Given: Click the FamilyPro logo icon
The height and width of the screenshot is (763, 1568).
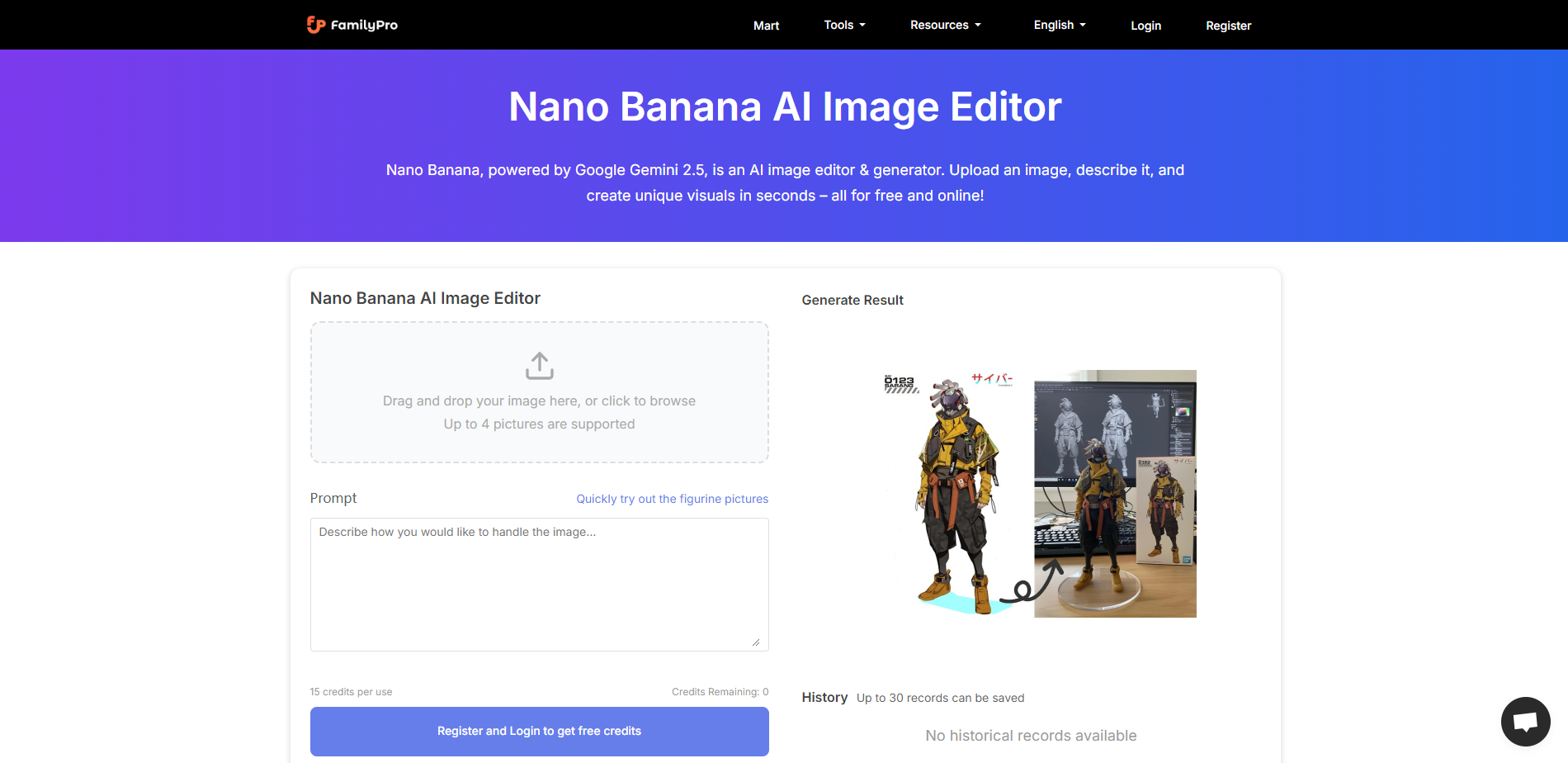Looking at the screenshot, I should pyautogui.click(x=315, y=25).
